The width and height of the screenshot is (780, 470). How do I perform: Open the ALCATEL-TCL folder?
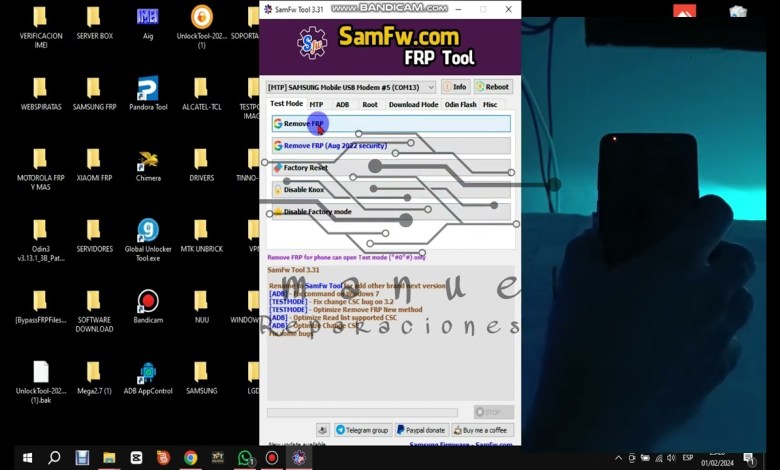tap(201, 94)
